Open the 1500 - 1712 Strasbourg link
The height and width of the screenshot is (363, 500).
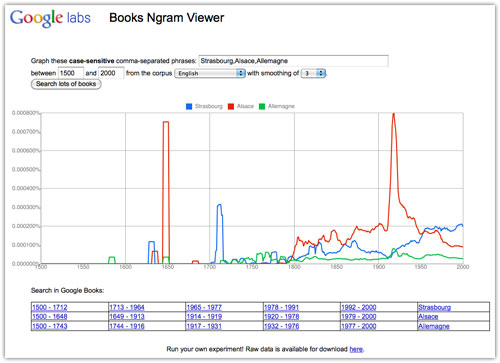[50, 307]
